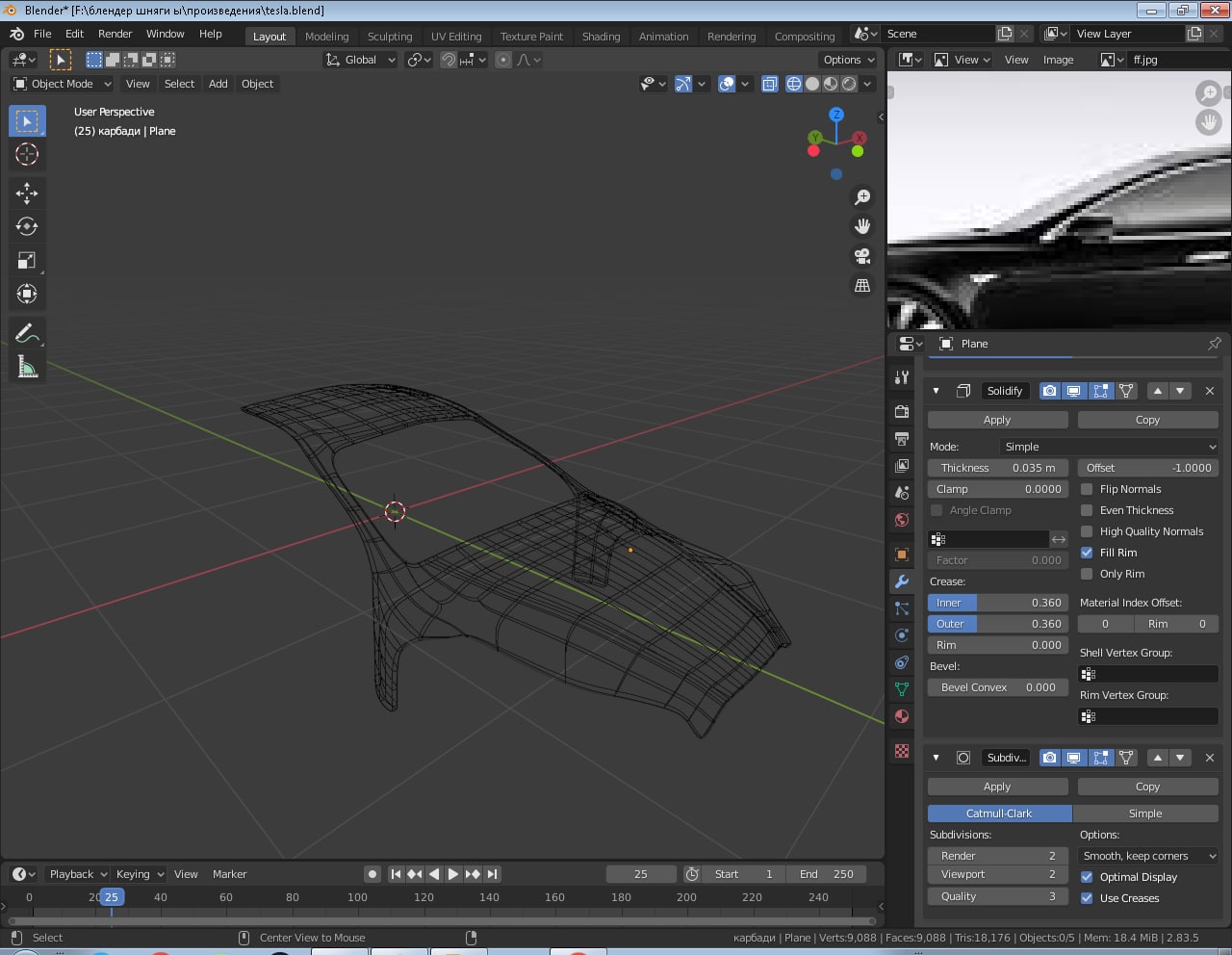
Task: Open the File menu
Action: 42,34
